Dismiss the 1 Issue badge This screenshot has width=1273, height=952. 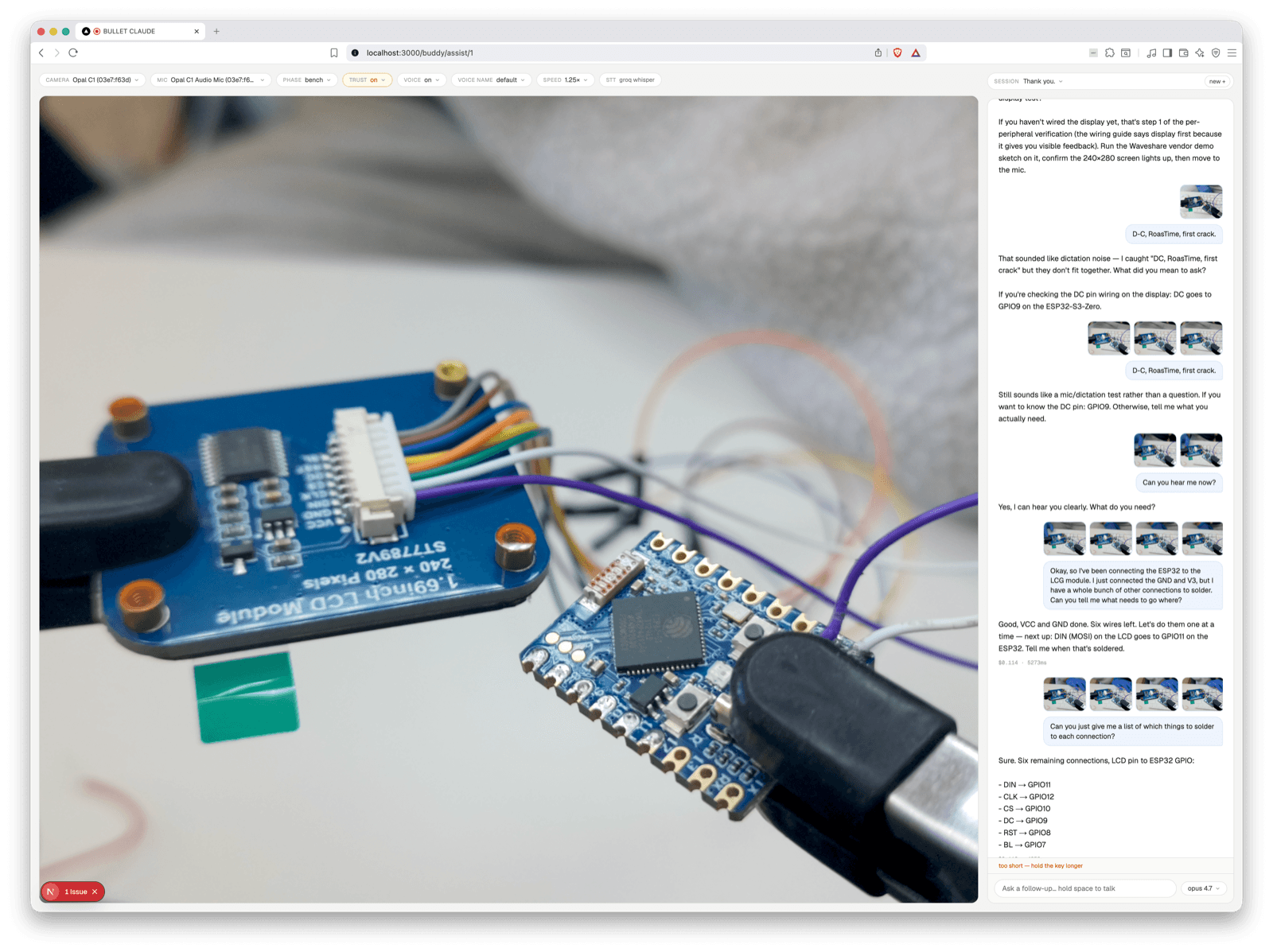[95, 892]
